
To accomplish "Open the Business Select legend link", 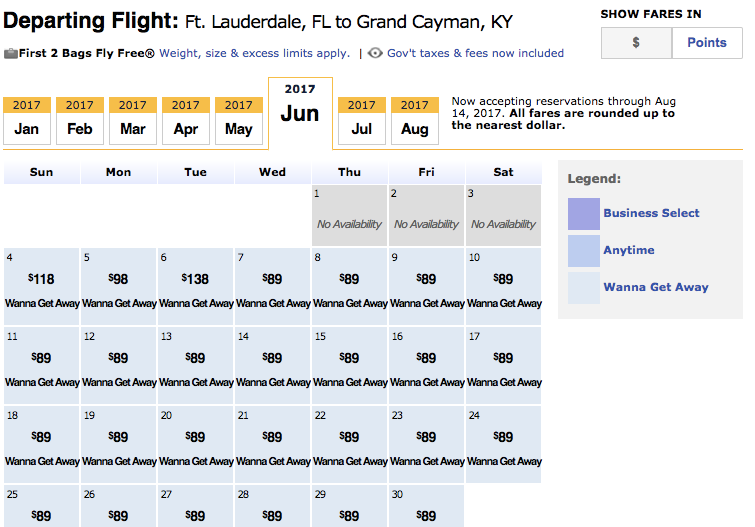I will click(x=651, y=213).
